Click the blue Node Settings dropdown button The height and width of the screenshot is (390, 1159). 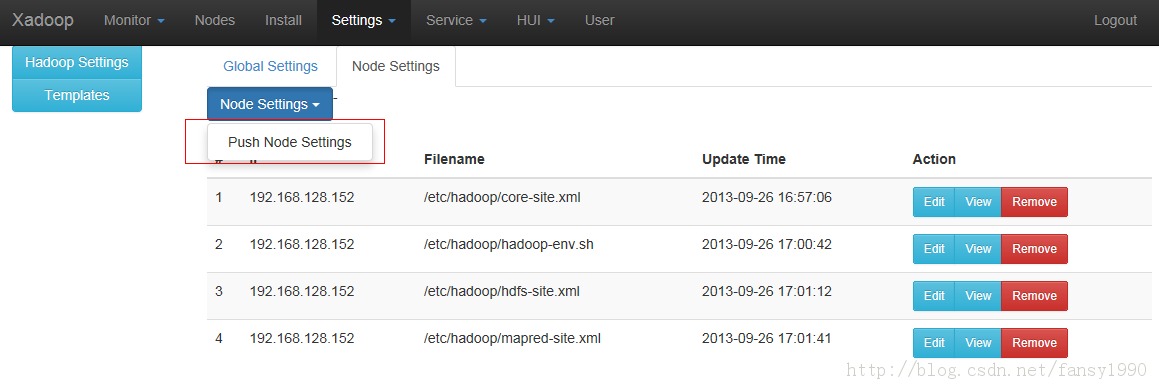[x=270, y=104]
